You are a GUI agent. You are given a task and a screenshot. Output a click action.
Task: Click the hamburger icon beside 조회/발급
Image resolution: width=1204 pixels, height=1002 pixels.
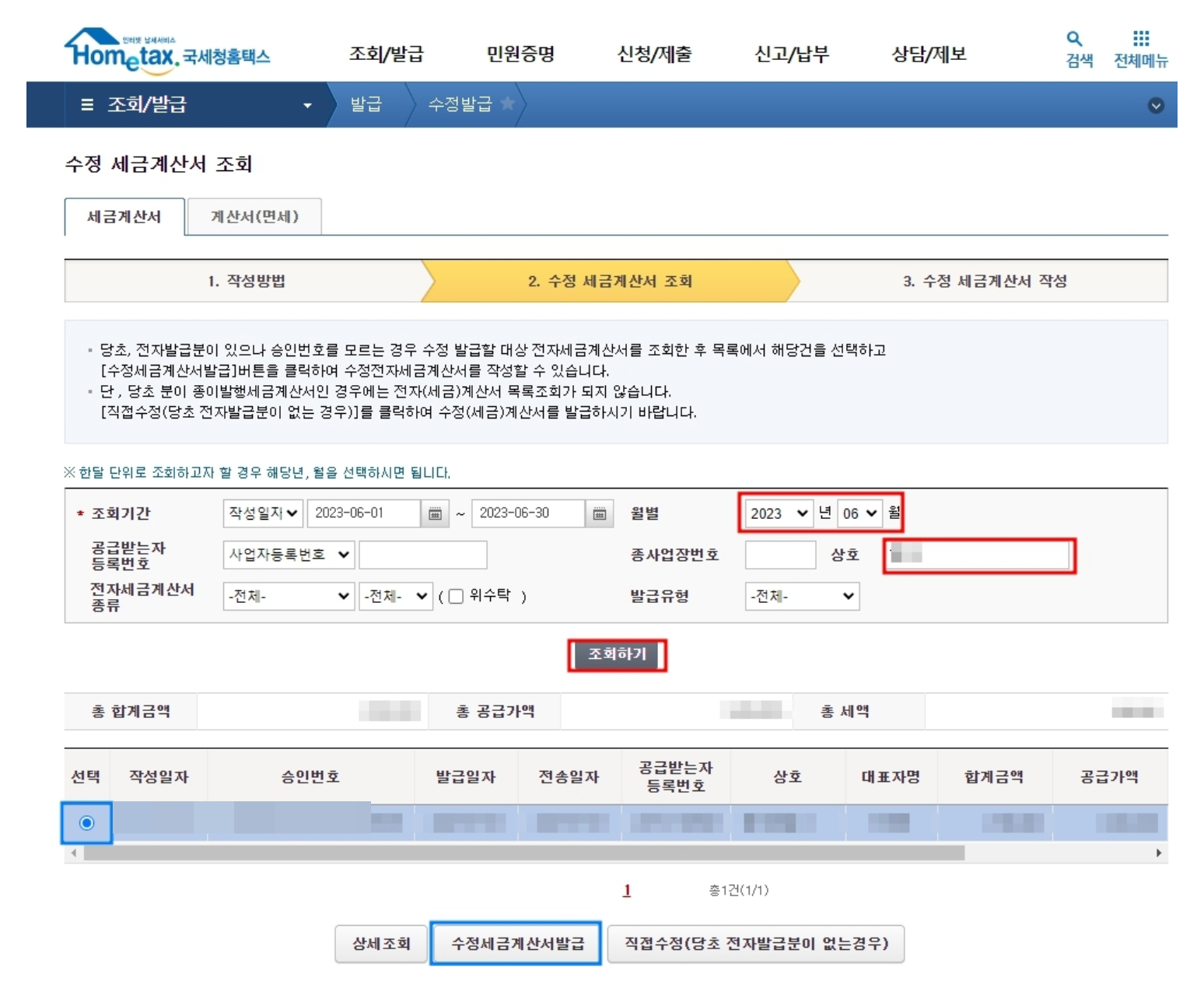[88, 104]
